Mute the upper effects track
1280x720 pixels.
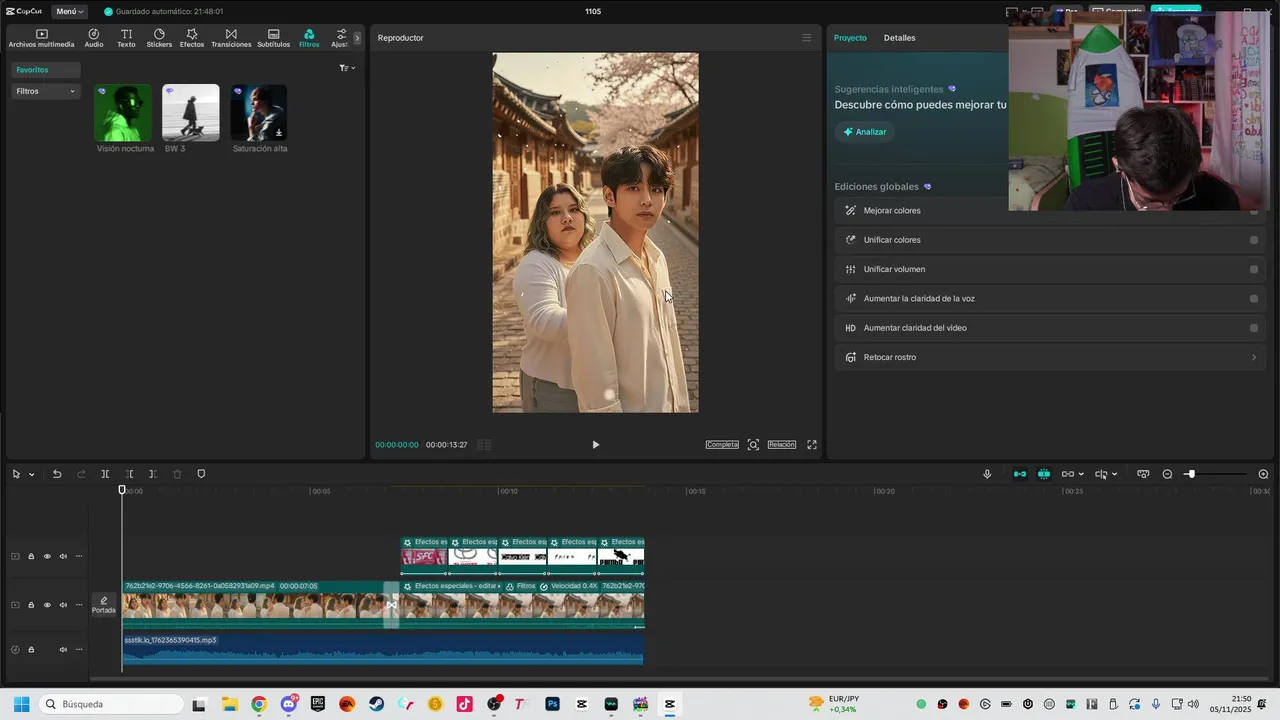tap(63, 557)
